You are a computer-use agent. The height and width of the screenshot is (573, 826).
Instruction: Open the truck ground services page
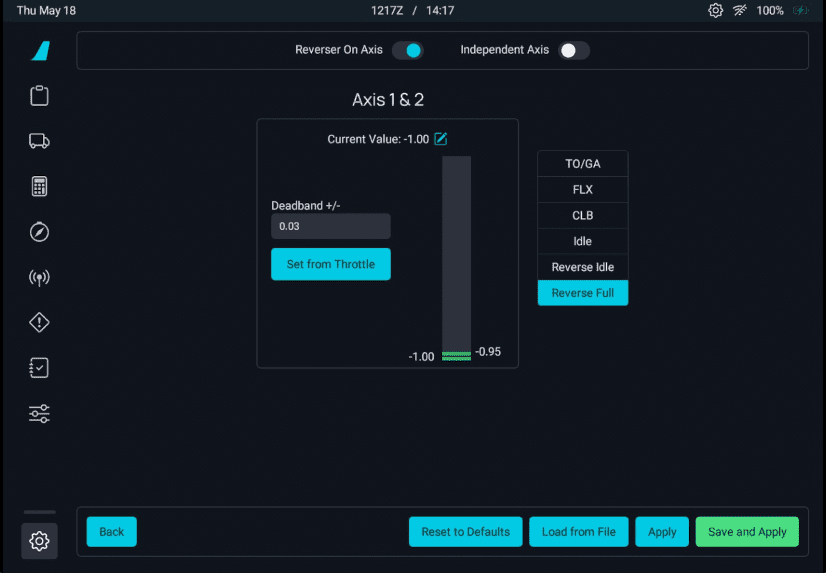click(x=39, y=141)
